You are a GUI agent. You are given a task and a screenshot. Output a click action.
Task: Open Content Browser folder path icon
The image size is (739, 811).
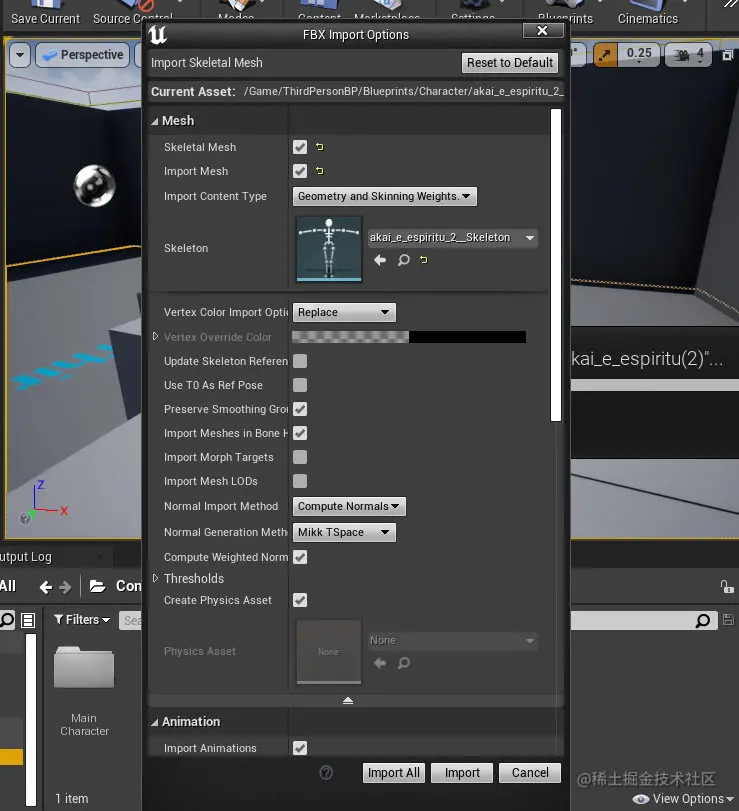(98, 586)
